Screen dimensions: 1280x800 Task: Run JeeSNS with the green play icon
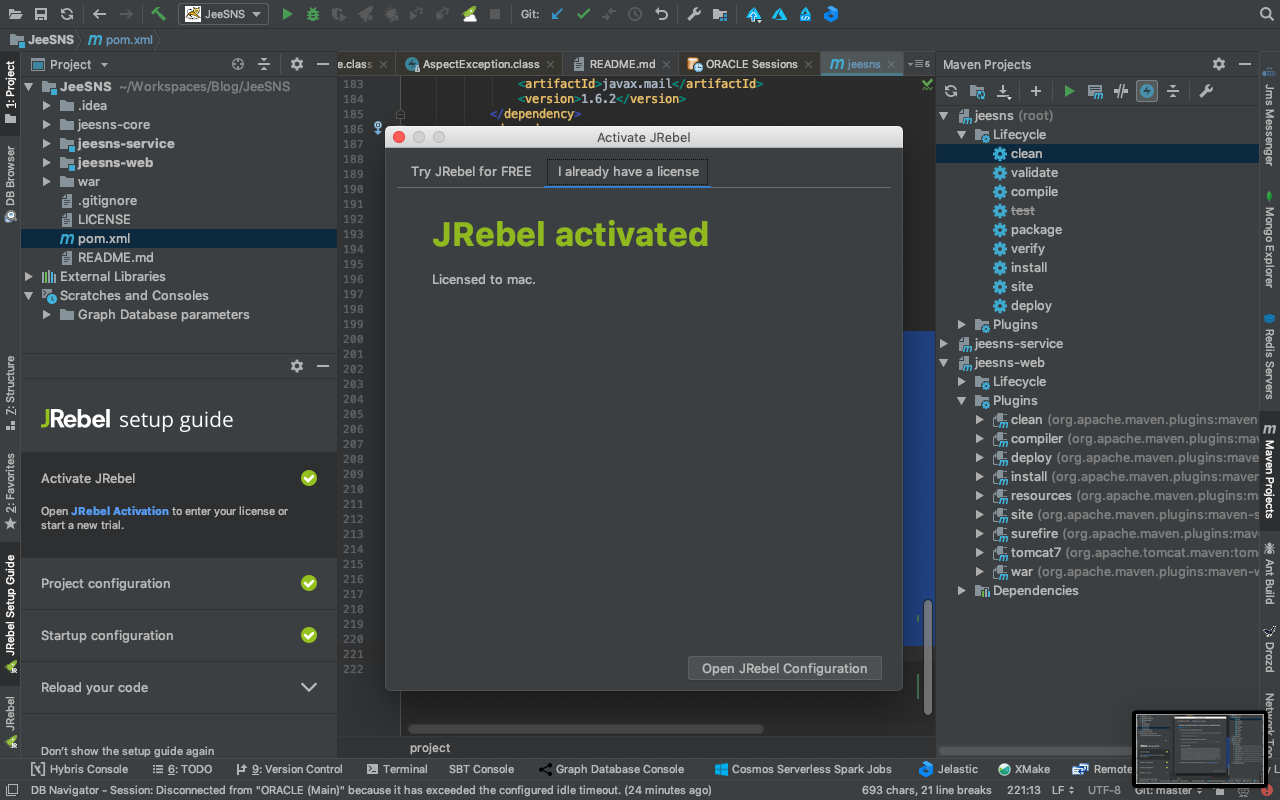287,14
